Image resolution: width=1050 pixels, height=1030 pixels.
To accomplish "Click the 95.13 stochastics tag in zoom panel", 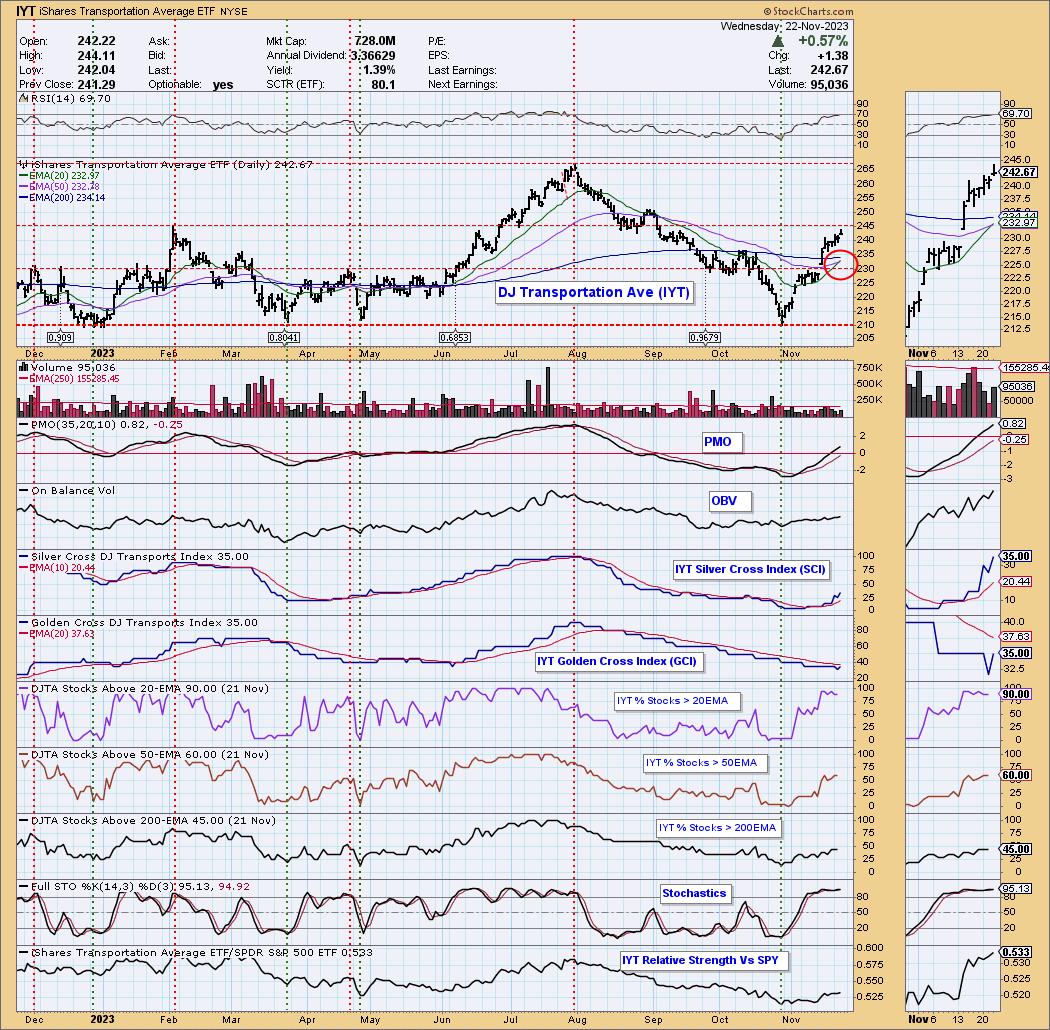I will [x=1016, y=889].
